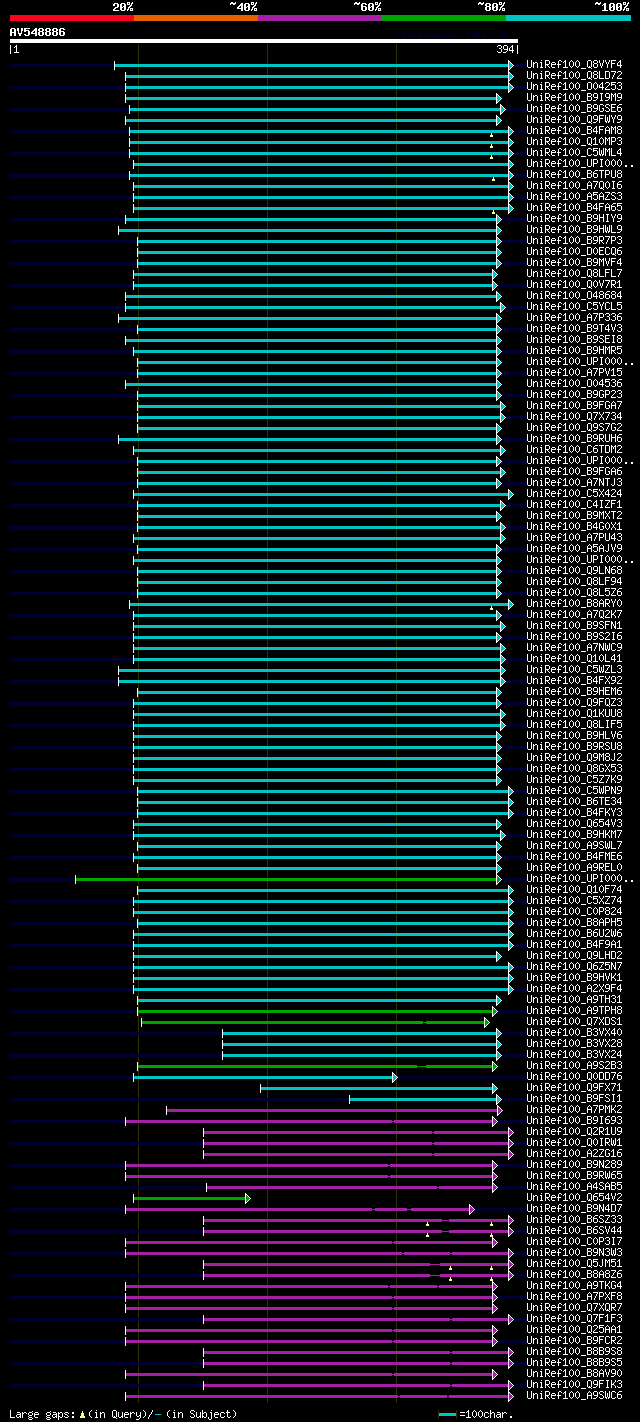
Task: Select the UniRef100_B9HIY9 label
Action: click(x=574, y=218)
